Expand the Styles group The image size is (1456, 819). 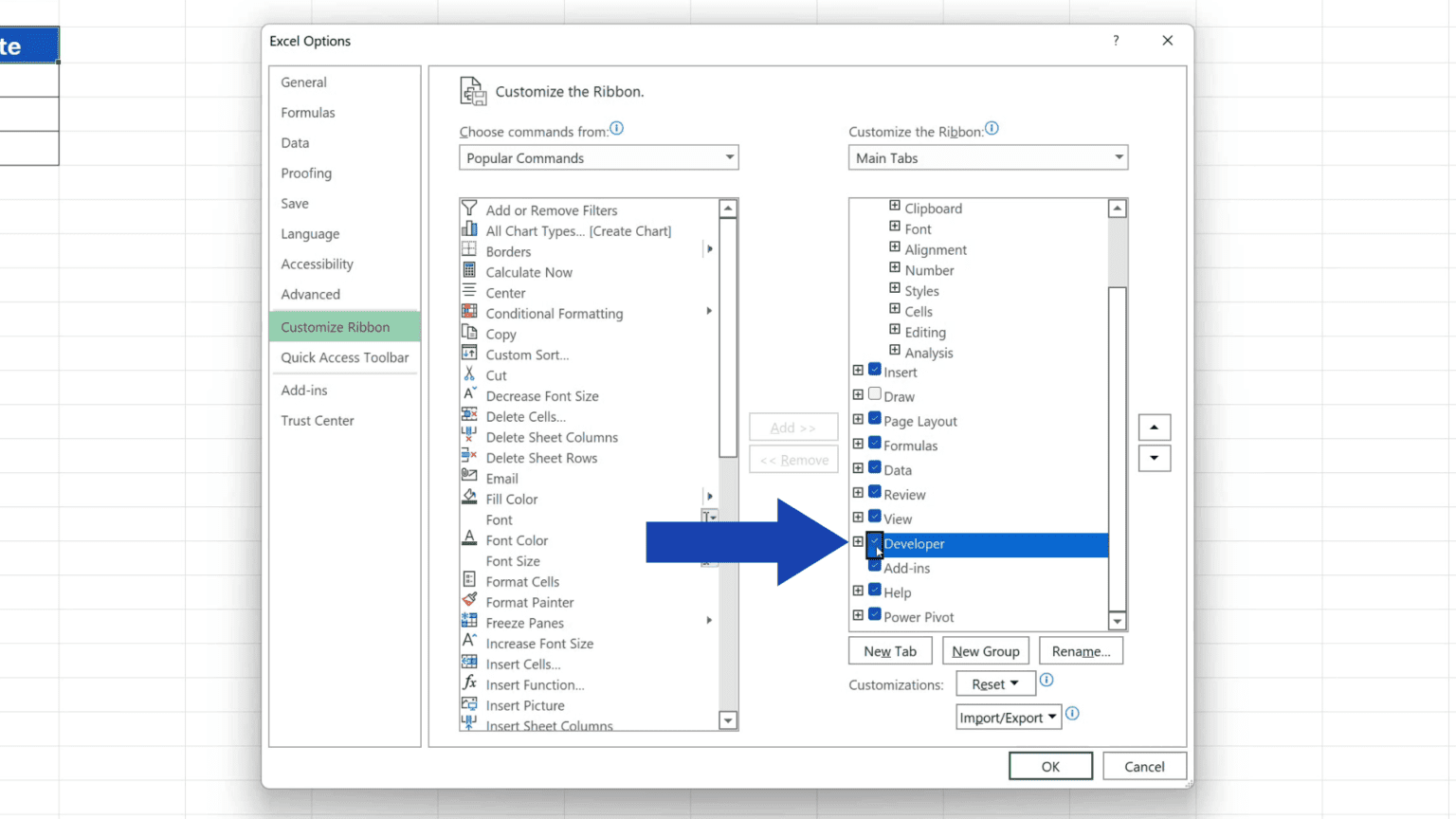895,288
